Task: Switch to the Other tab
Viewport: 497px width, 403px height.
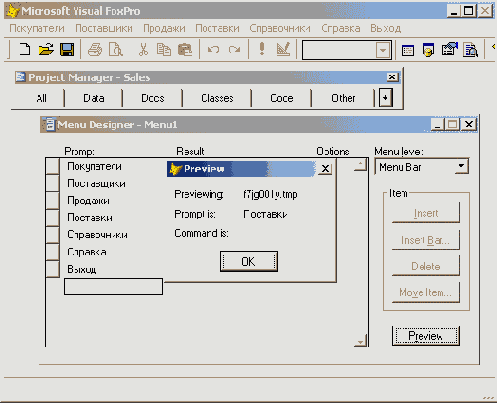Action: (343, 98)
